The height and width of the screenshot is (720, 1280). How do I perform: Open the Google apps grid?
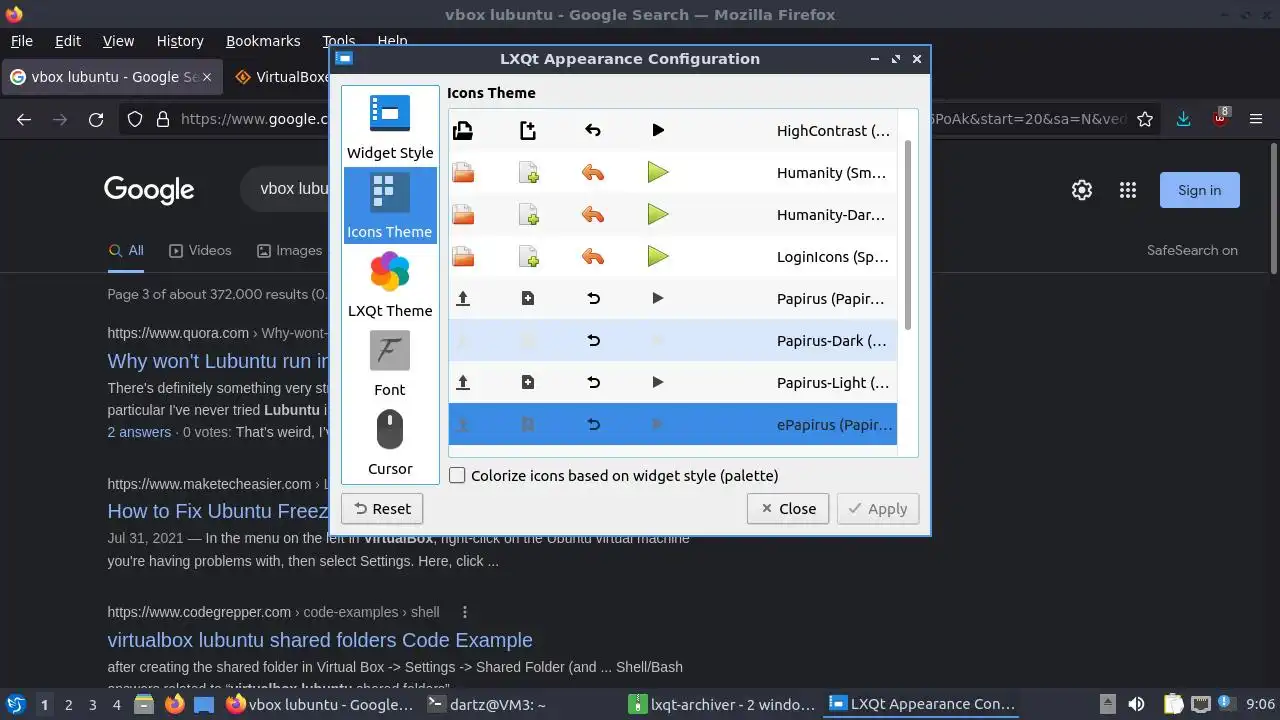coord(1128,190)
